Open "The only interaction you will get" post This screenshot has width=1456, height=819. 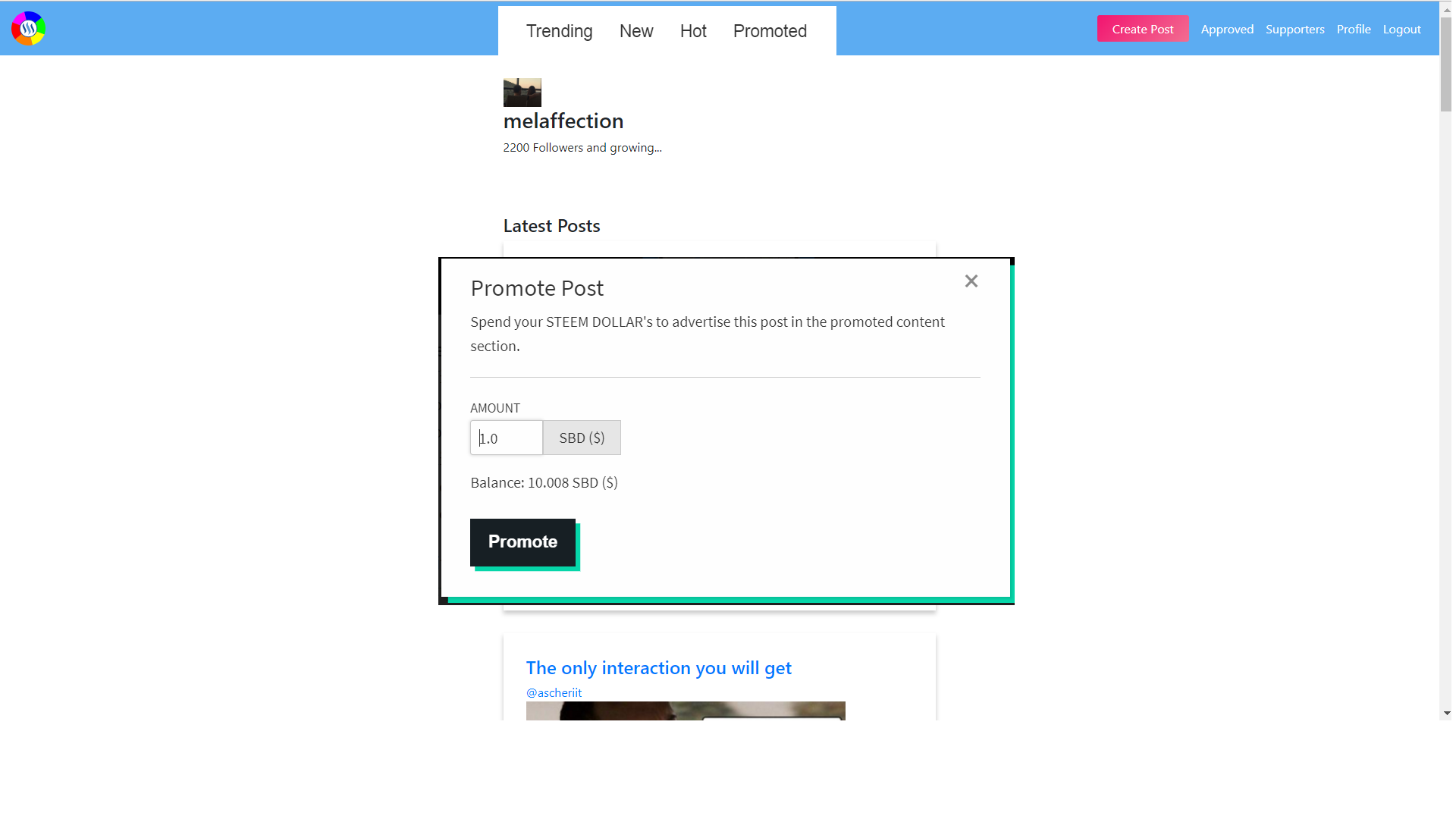pyautogui.click(x=658, y=668)
